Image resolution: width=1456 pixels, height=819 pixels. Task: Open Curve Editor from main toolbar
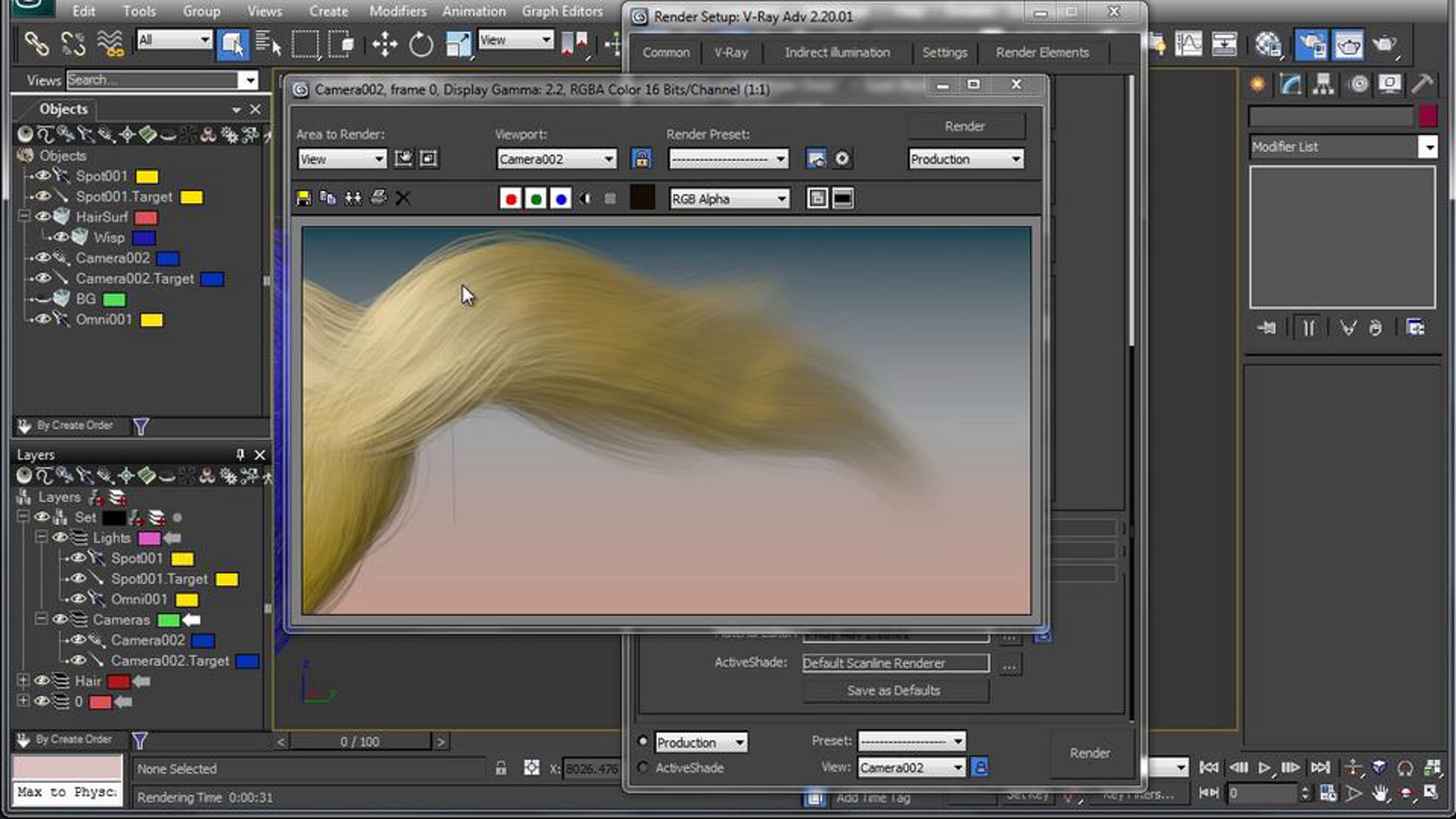point(1188,44)
